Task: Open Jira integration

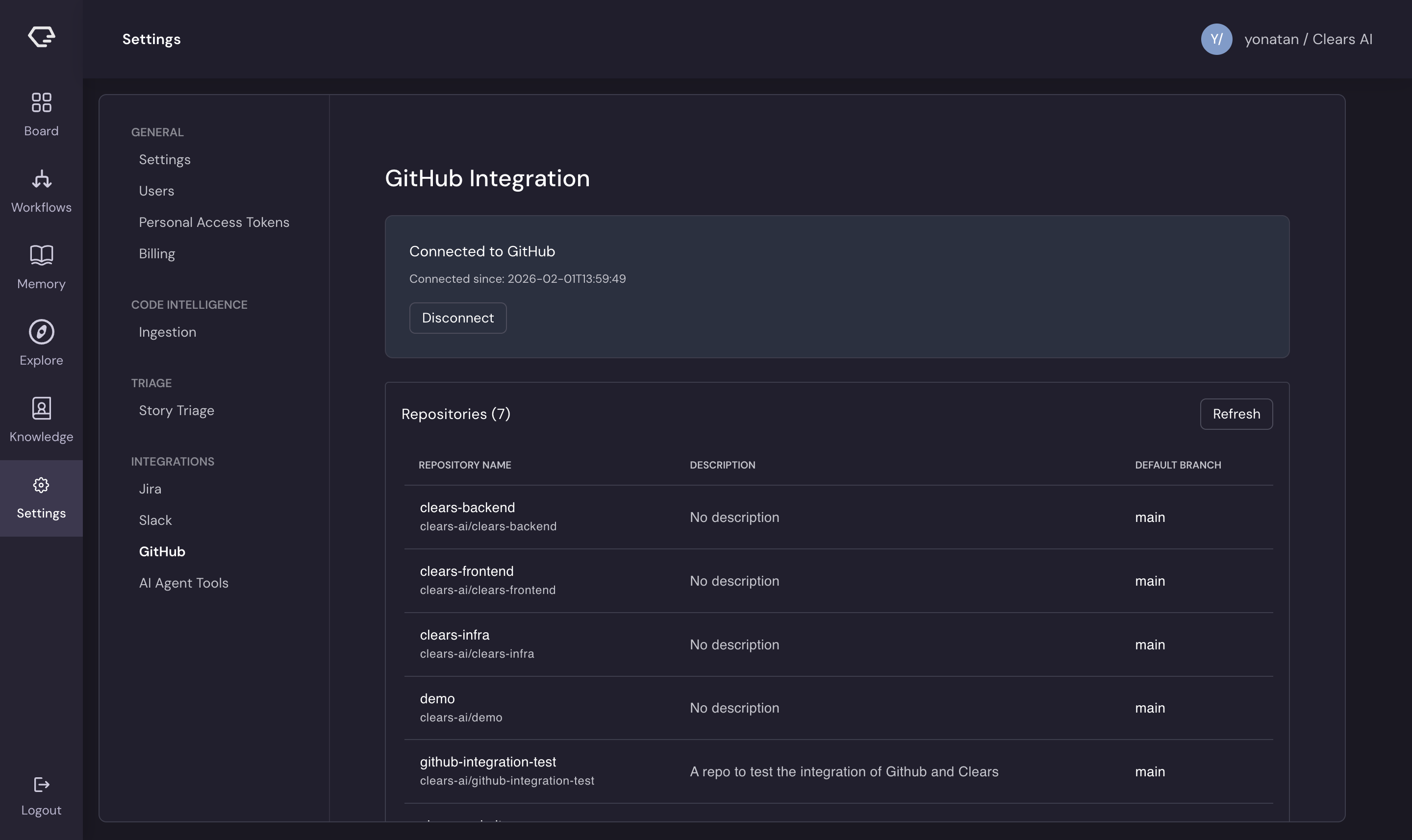Action: 150,489
